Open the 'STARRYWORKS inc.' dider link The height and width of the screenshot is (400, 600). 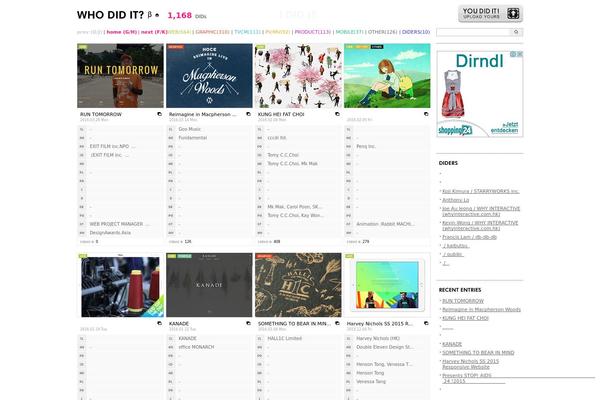coord(481,191)
